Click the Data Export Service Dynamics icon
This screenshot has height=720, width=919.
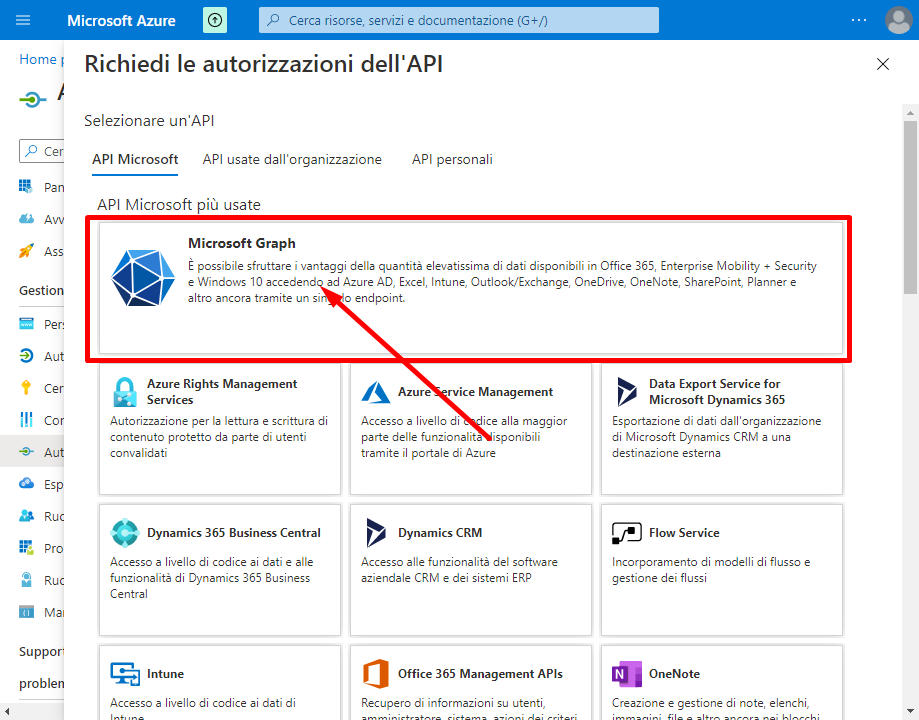click(x=627, y=392)
